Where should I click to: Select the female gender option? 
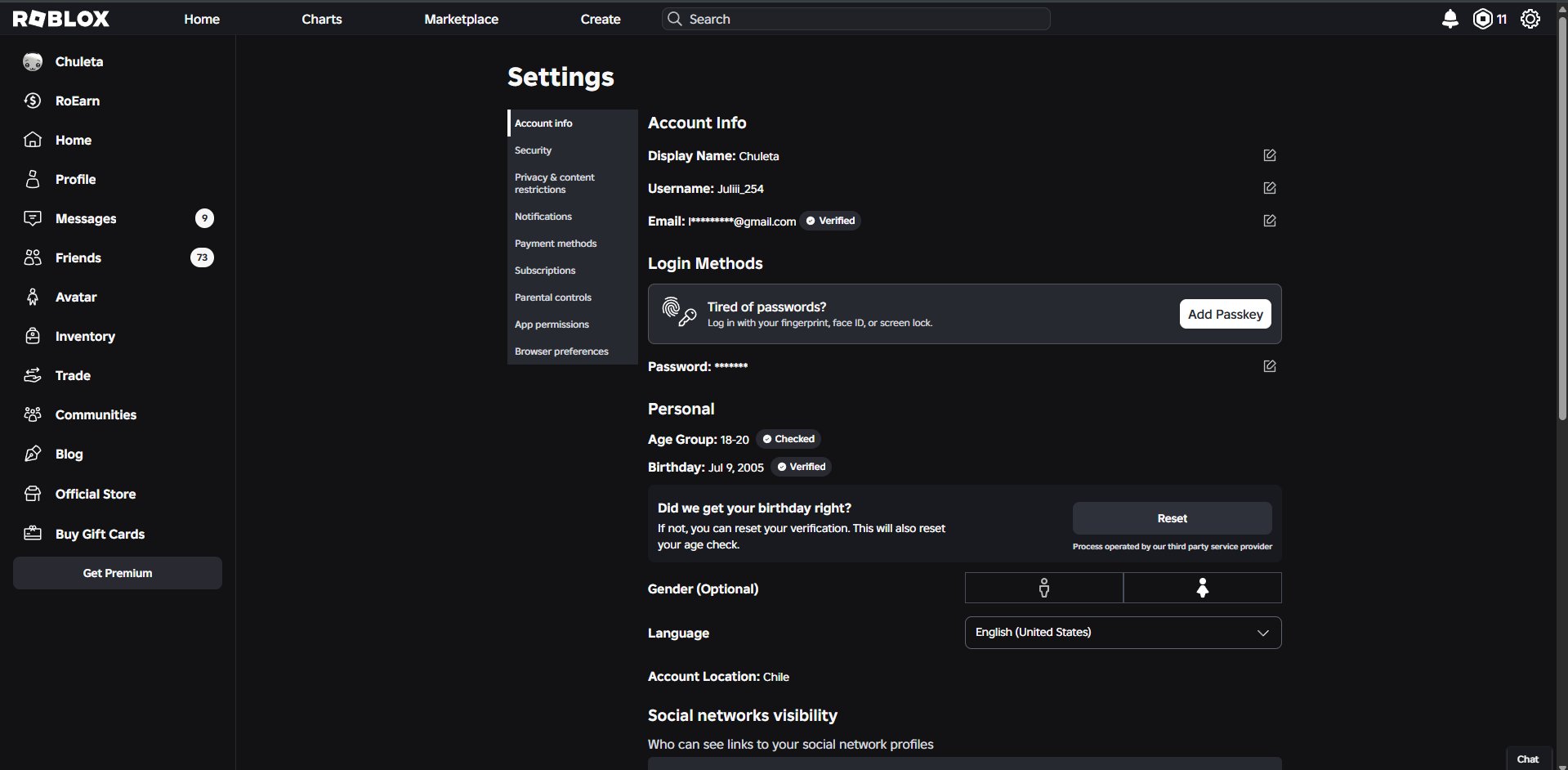click(x=1202, y=588)
